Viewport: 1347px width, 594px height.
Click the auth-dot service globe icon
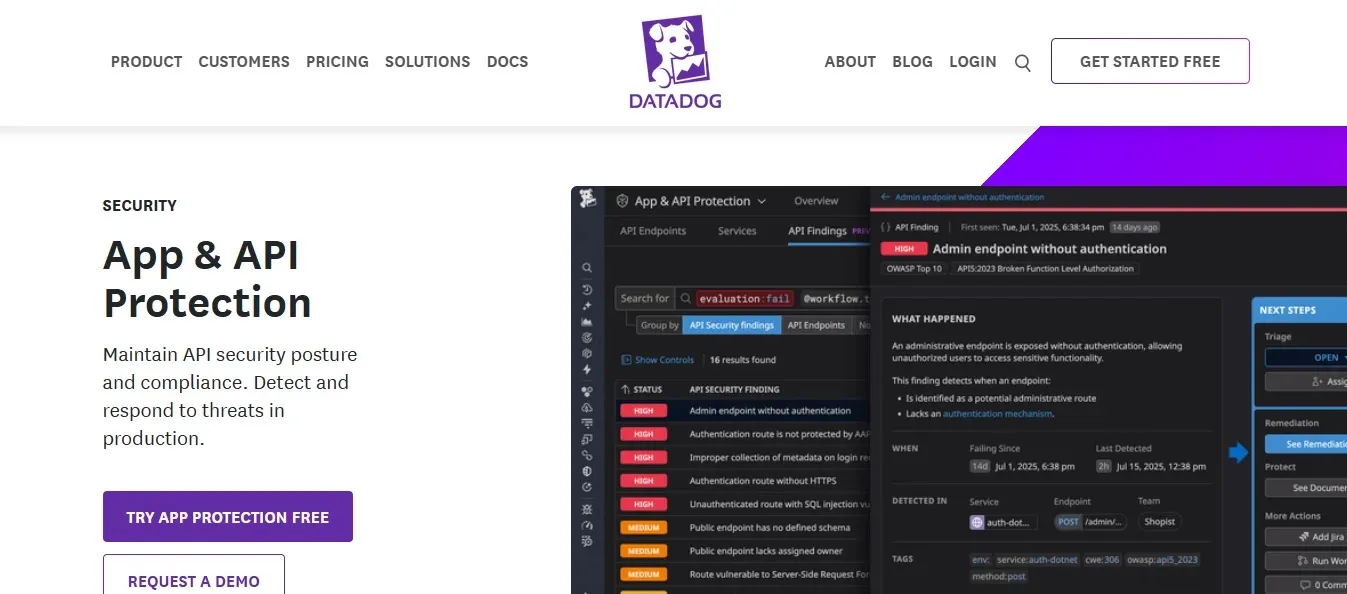point(977,522)
